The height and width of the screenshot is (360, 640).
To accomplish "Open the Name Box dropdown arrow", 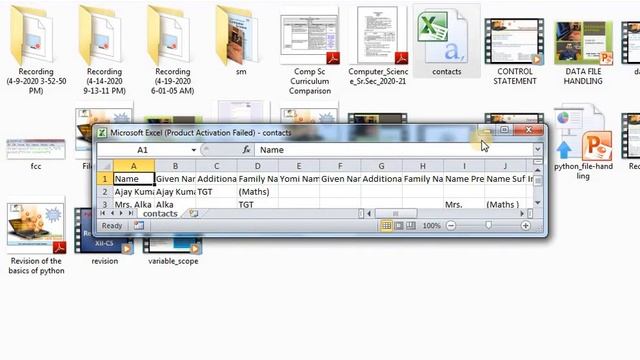I will coord(193,150).
